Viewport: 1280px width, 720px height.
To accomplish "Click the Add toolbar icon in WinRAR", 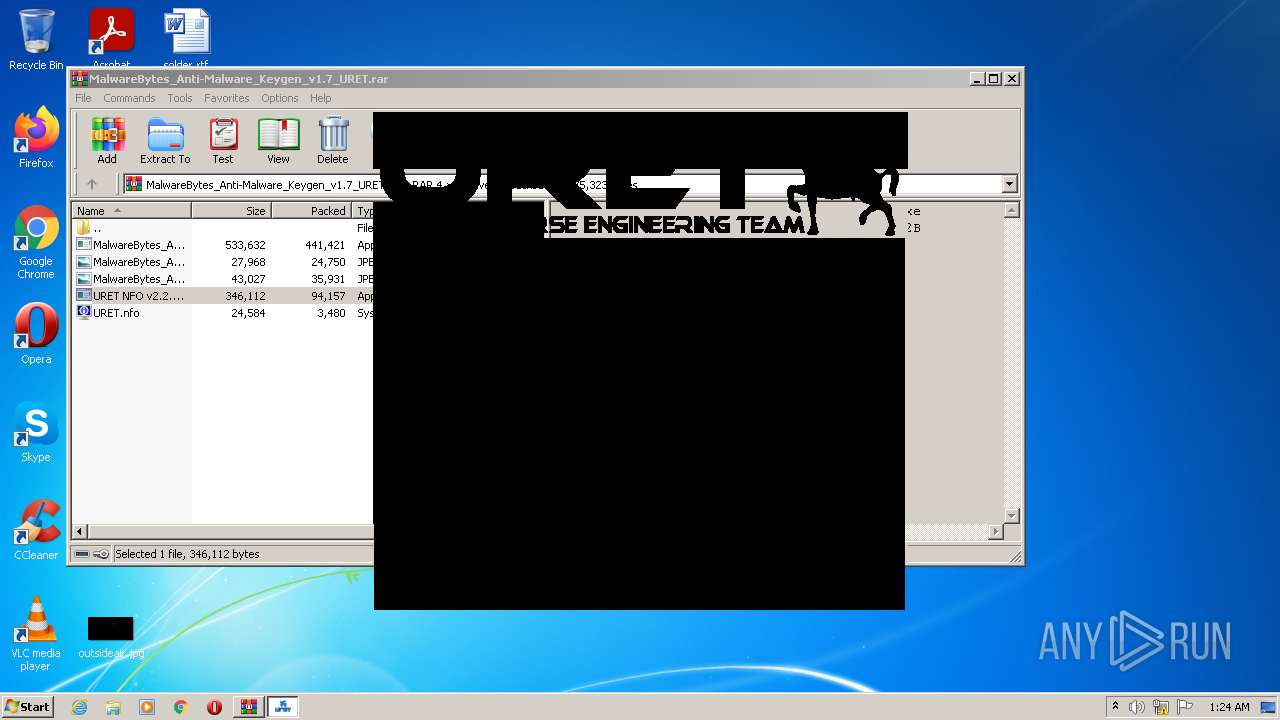I will tap(107, 141).
